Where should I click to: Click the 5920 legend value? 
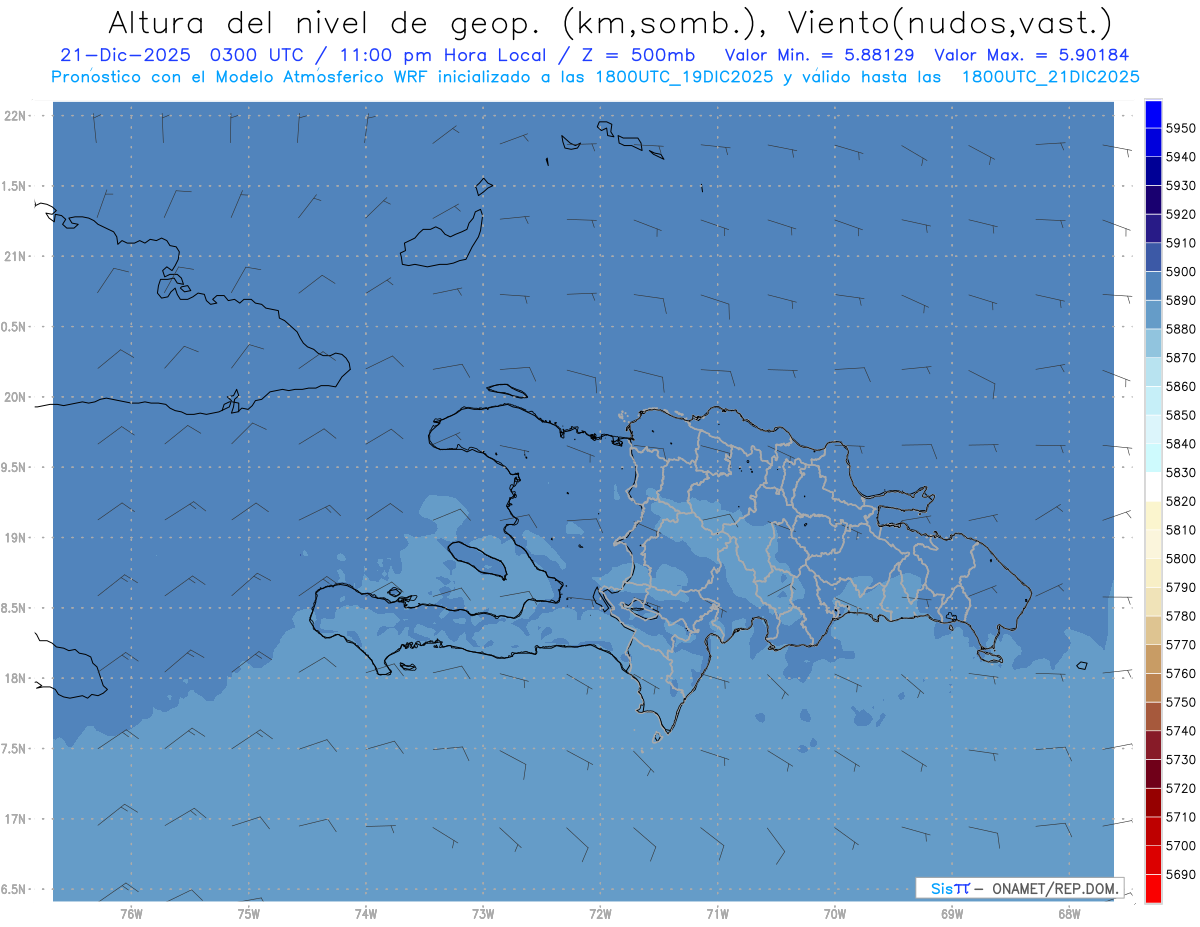[x=1181, y=214]
